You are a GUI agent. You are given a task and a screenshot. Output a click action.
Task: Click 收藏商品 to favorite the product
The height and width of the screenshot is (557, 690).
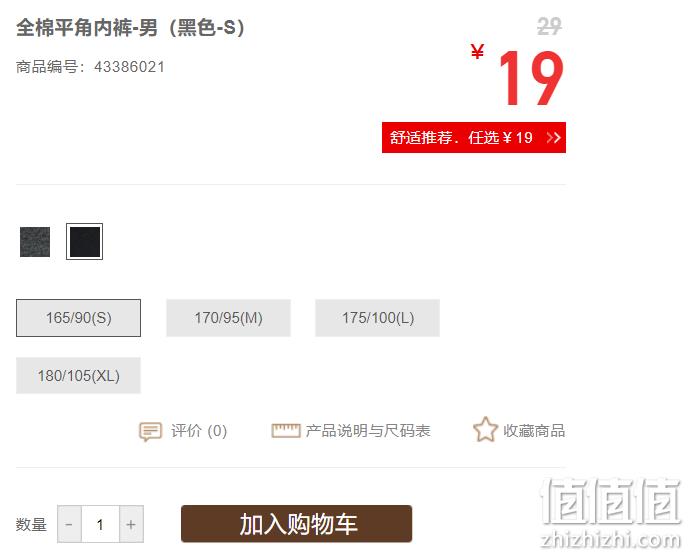pos(534,430)
